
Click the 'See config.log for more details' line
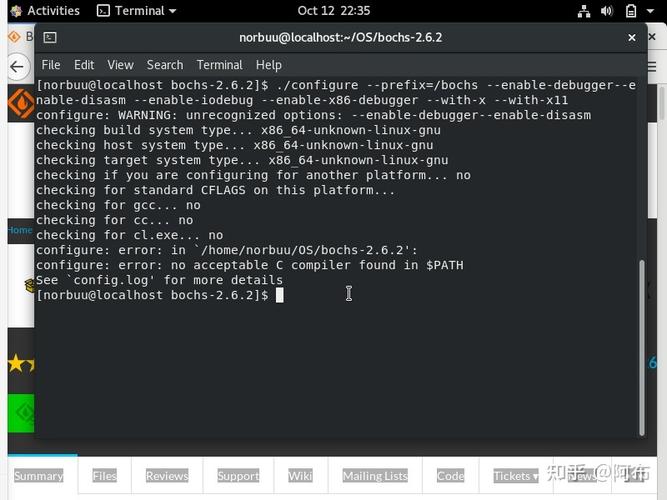(160, 280)
